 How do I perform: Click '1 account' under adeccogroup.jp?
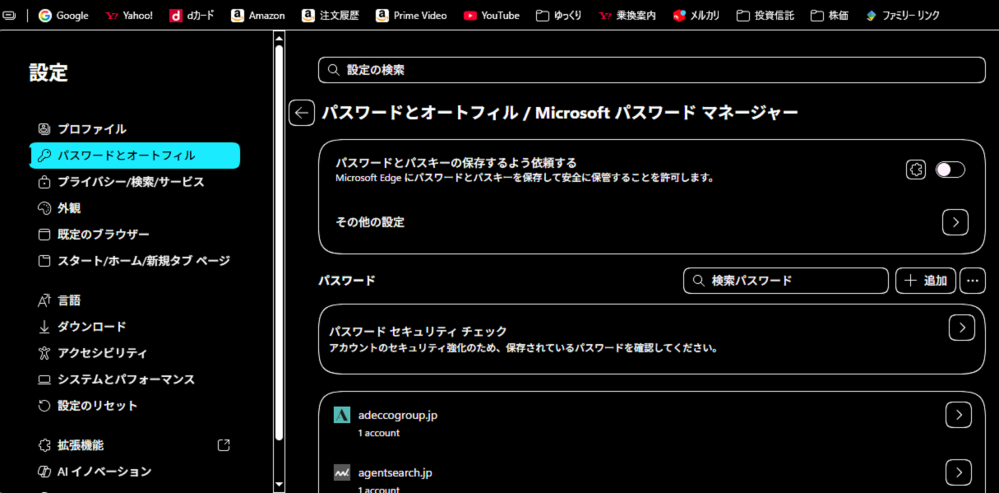pyautogui.click(x=378, y=433)
